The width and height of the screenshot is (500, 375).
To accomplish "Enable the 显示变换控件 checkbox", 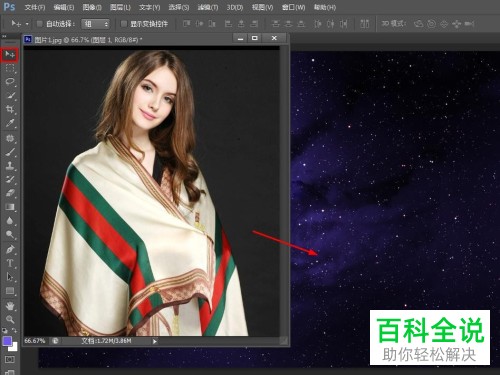I will point(124,24).
